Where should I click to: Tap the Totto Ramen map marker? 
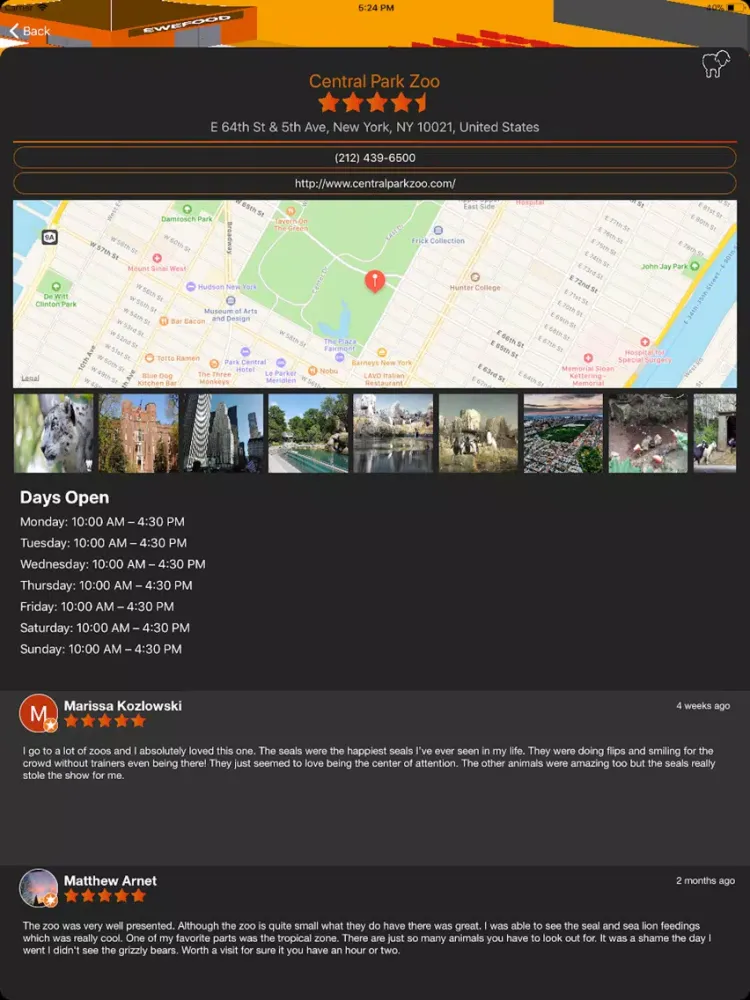(x=149, y=358)
